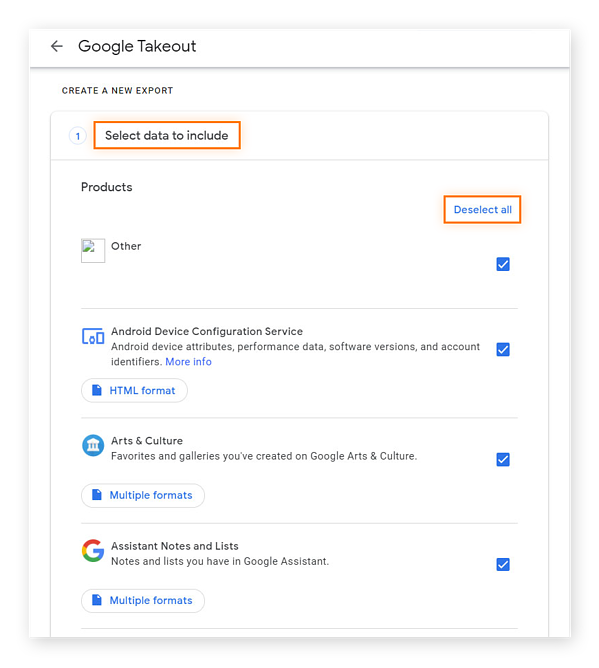Click the Select data to include step heading
Image resolution: width=599 pixels, height=668 pixels.
point(167,135)
